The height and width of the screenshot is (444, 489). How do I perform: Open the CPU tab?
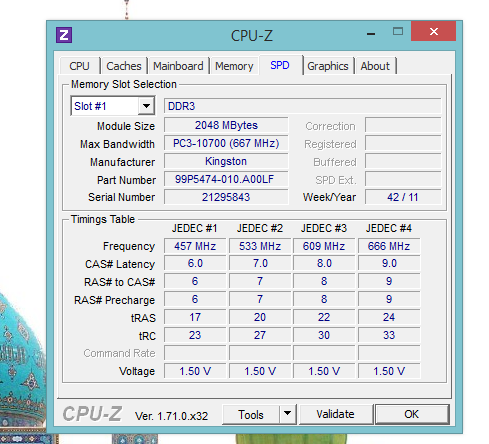pos(79,66)
